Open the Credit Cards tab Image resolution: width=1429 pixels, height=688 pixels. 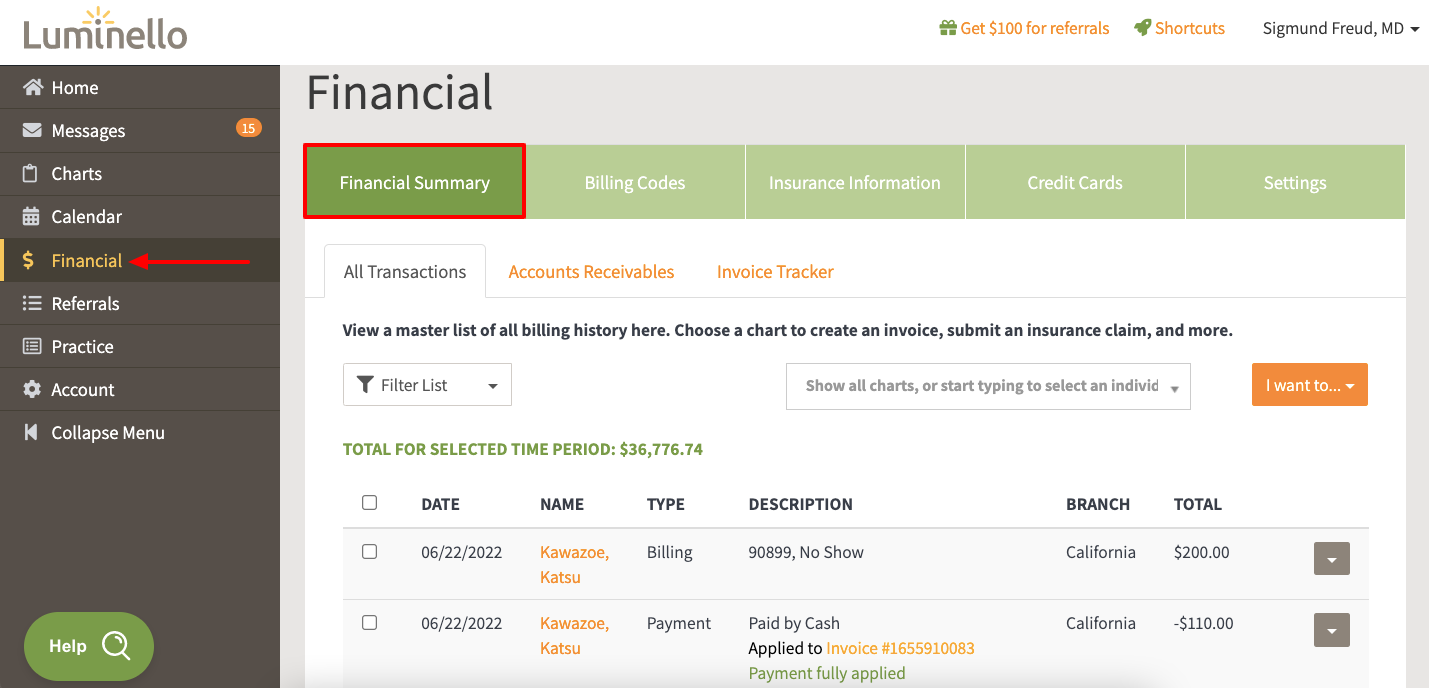point(1075,182)
